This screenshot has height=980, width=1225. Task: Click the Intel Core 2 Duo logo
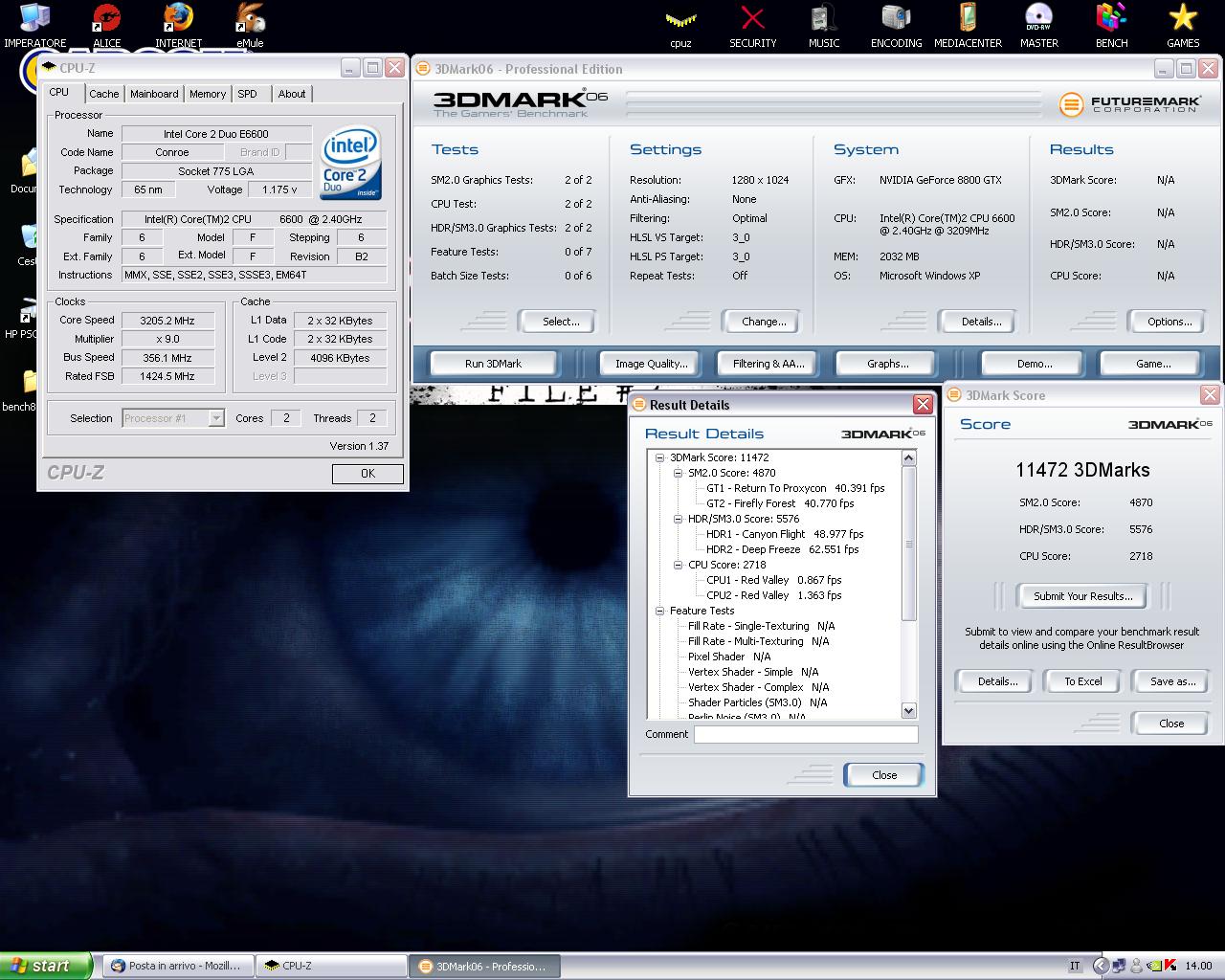tap(351, 162)
